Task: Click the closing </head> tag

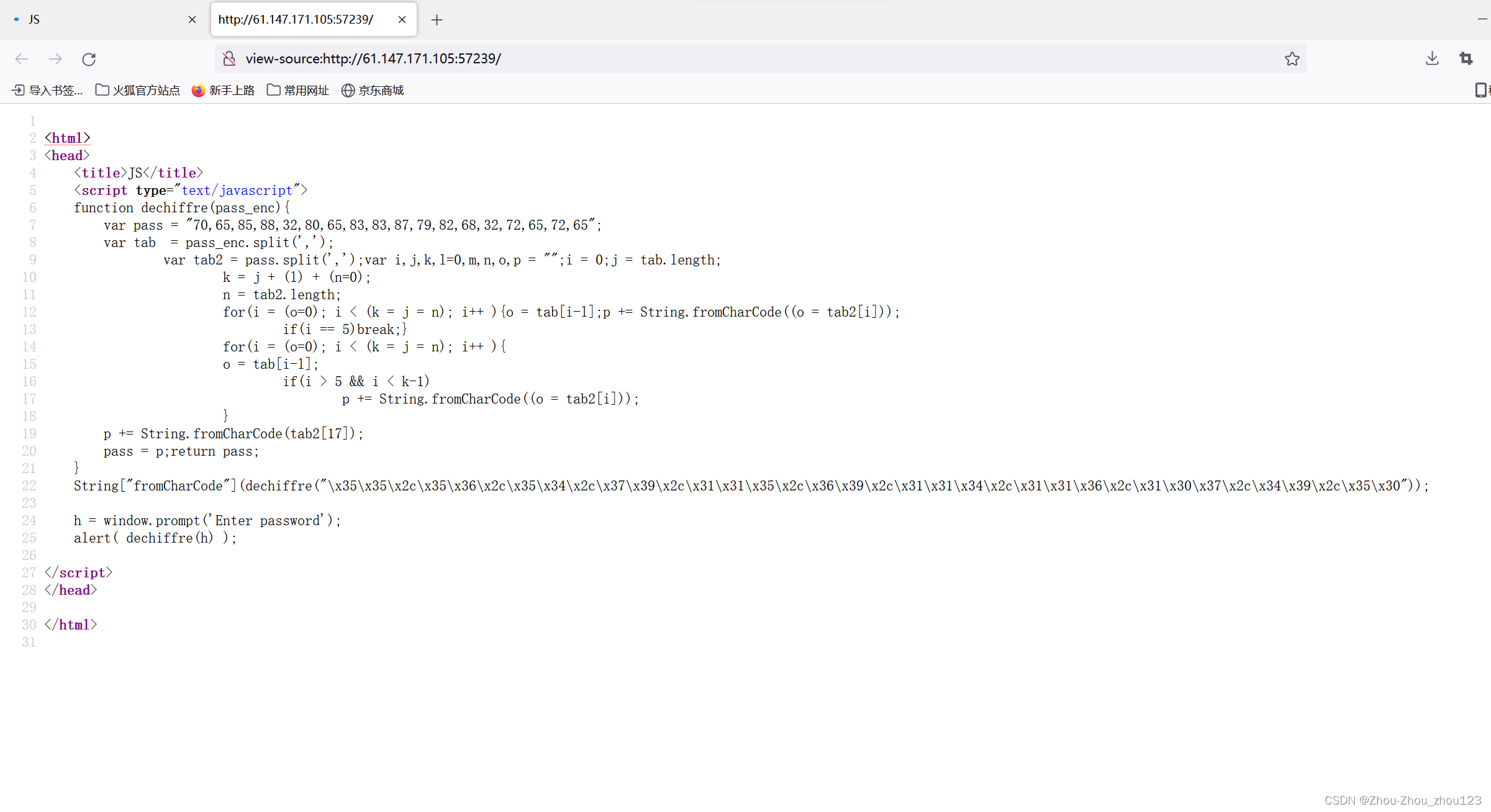Action: coord(71,590)
